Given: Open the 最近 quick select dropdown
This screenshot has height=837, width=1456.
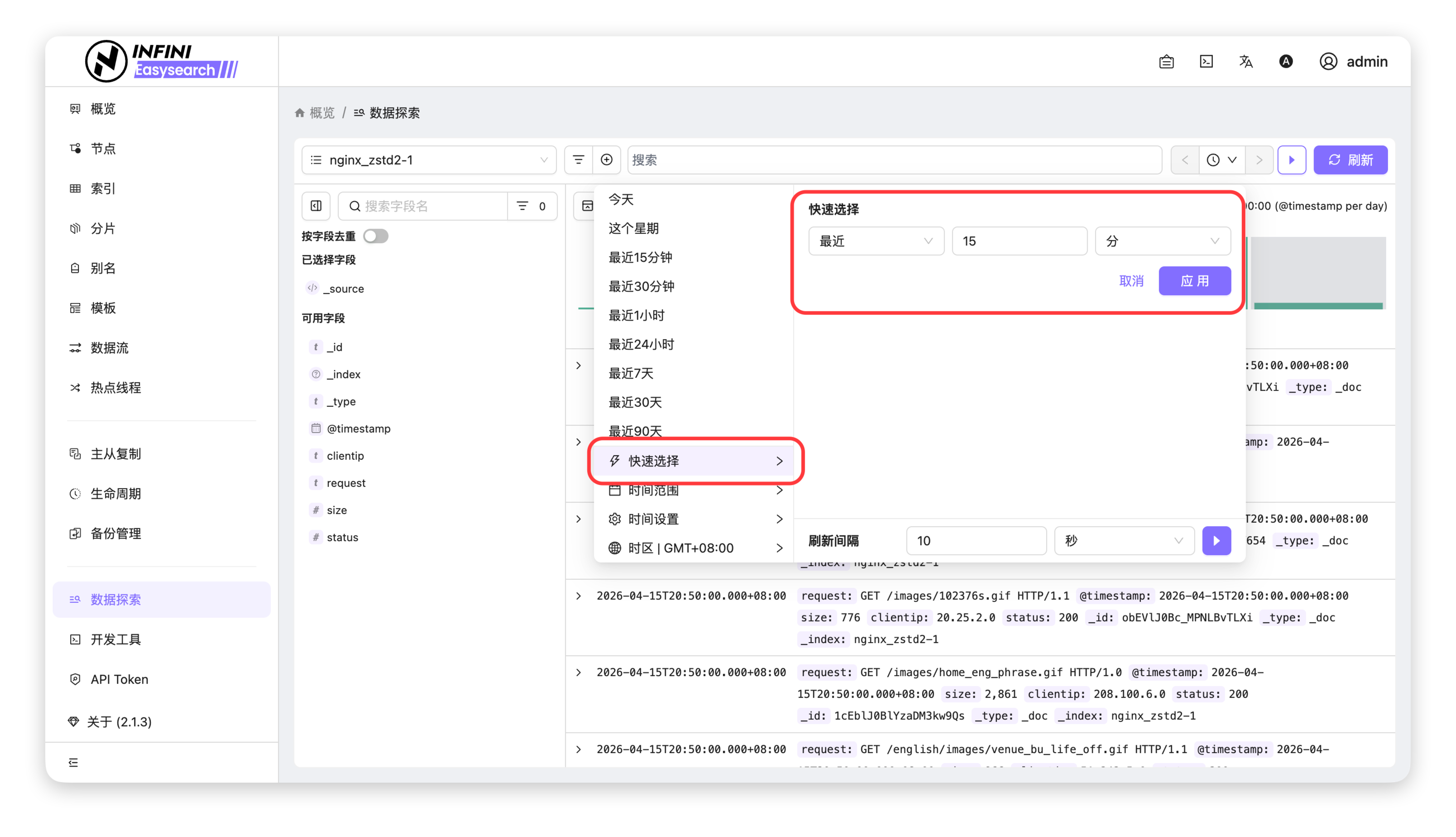Looking at the screenshot, I should [876, 241].
